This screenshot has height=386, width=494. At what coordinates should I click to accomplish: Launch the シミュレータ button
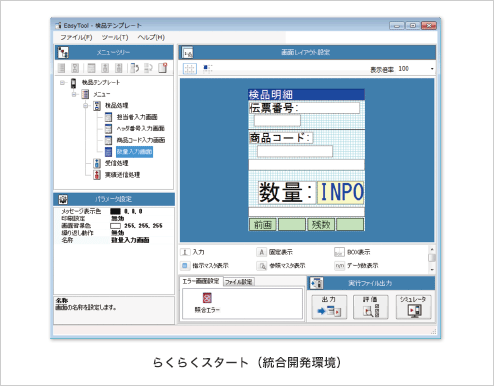coord(413,307)
